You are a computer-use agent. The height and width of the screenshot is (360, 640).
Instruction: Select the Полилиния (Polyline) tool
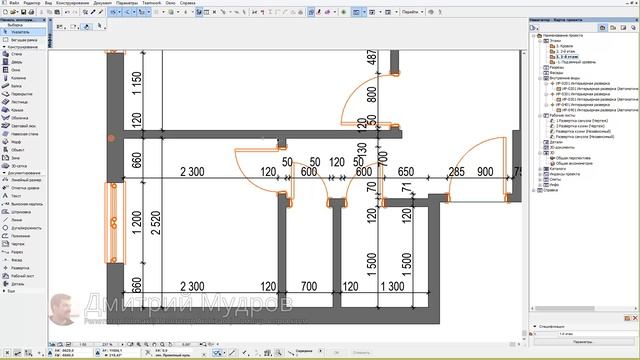point(23,236)
